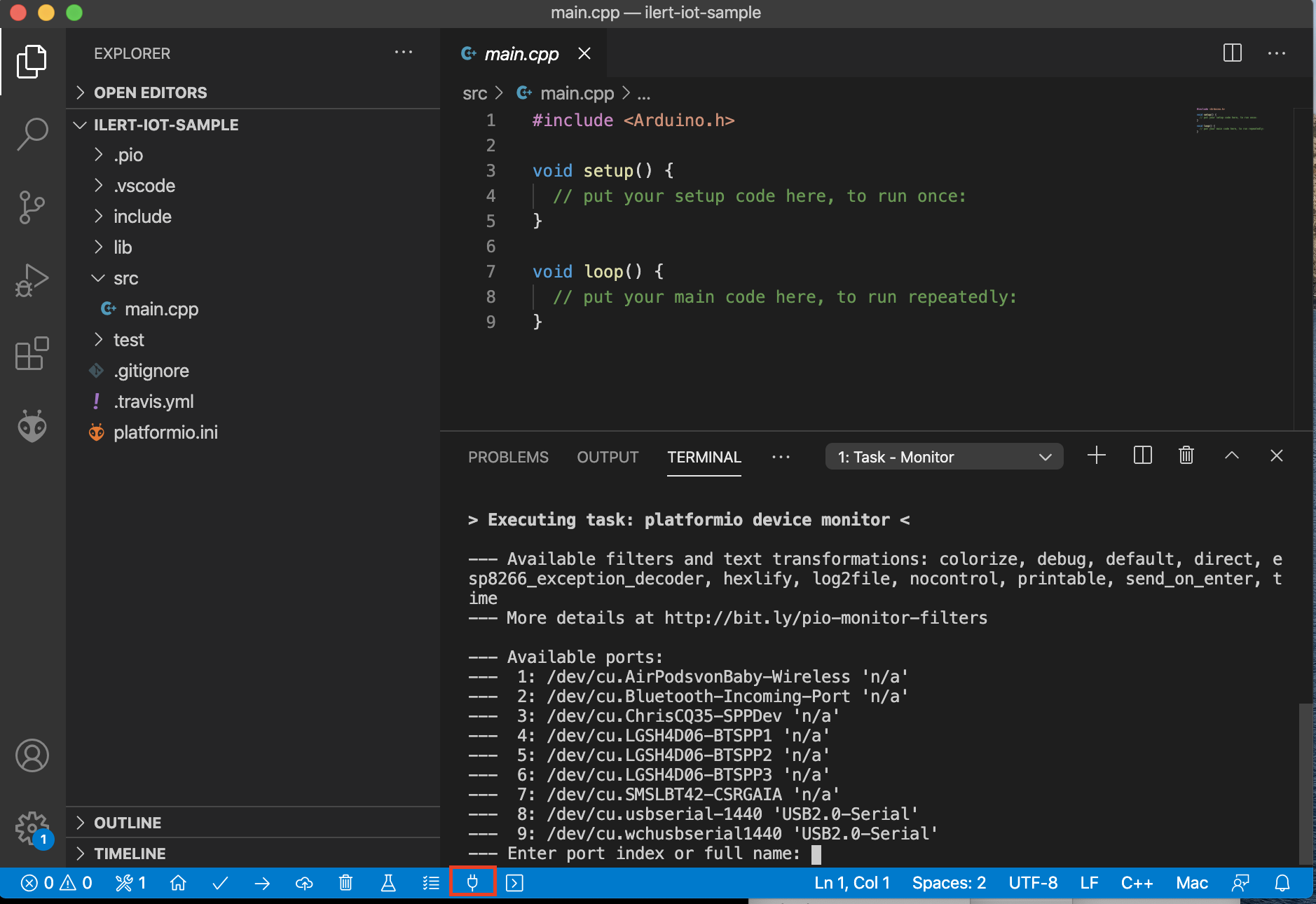Launch a new terminal from the status bar
1316x904 pixels.
(515, 883)
